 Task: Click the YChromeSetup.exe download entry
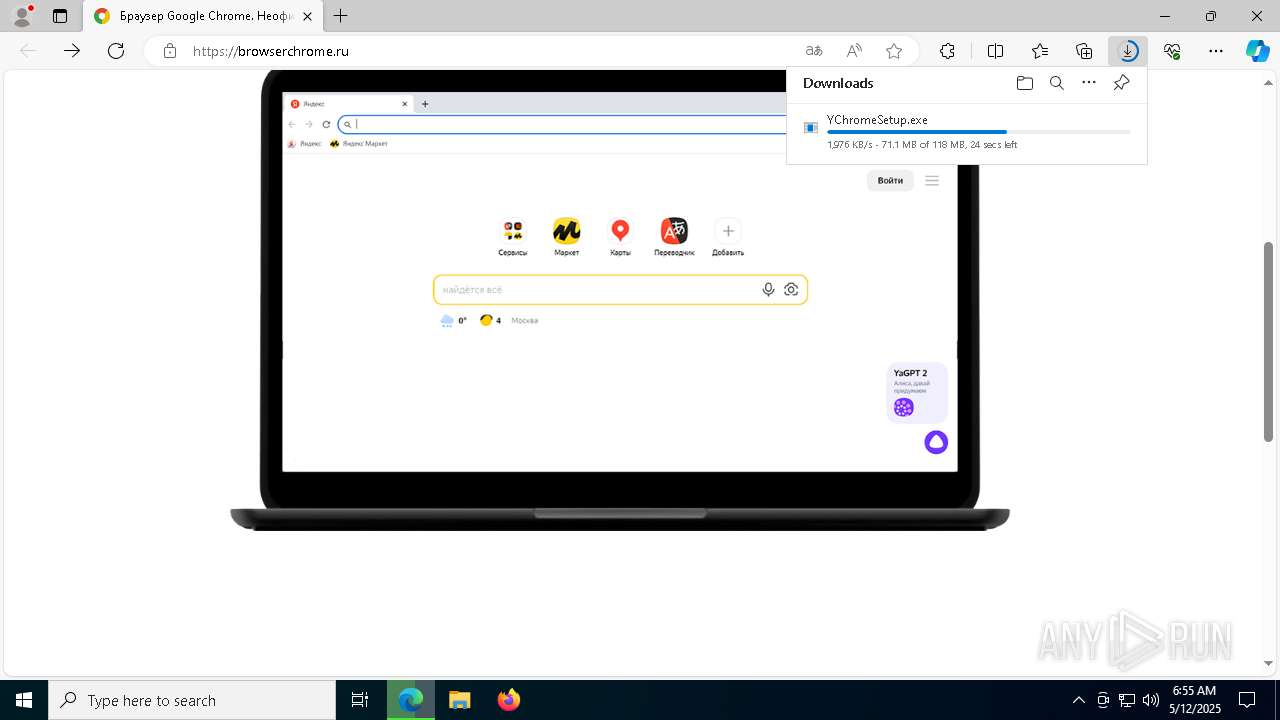pos(966,131)
